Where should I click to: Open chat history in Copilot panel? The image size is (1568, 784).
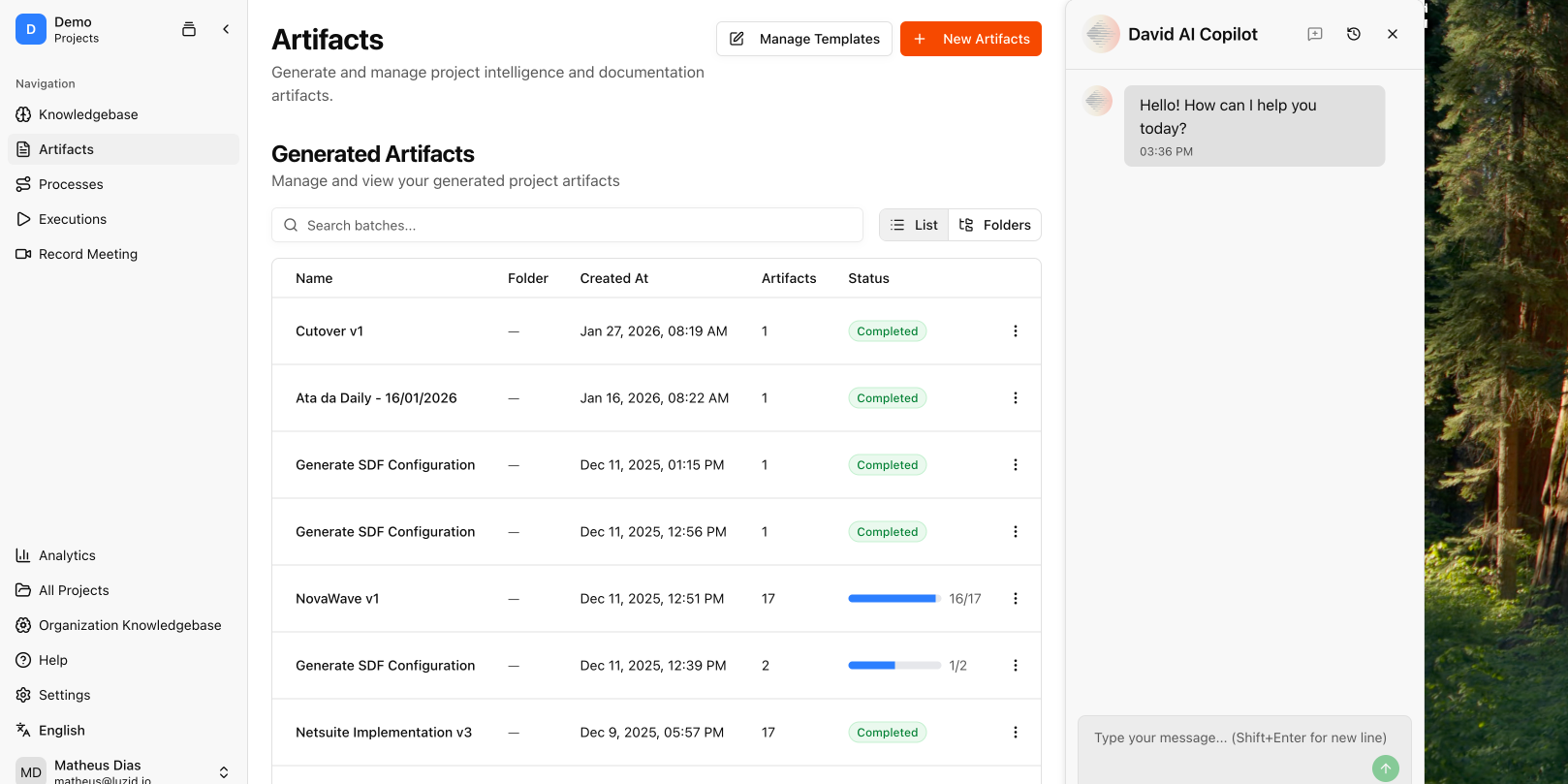1354,34
